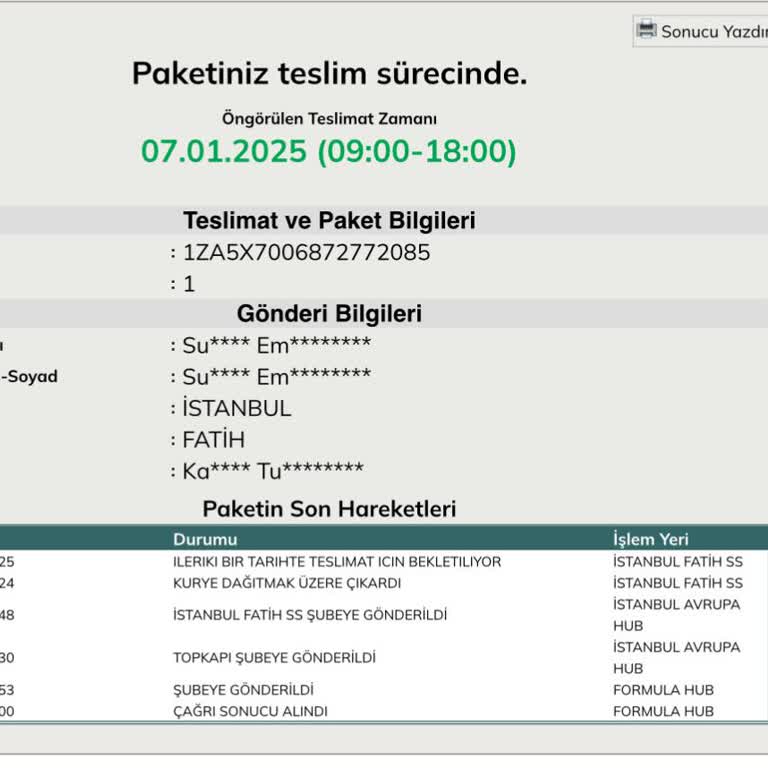
Task: Click İSTANBUL FATİH SS in KURYE DAĞITMAK row
Action: coord(678,583)
